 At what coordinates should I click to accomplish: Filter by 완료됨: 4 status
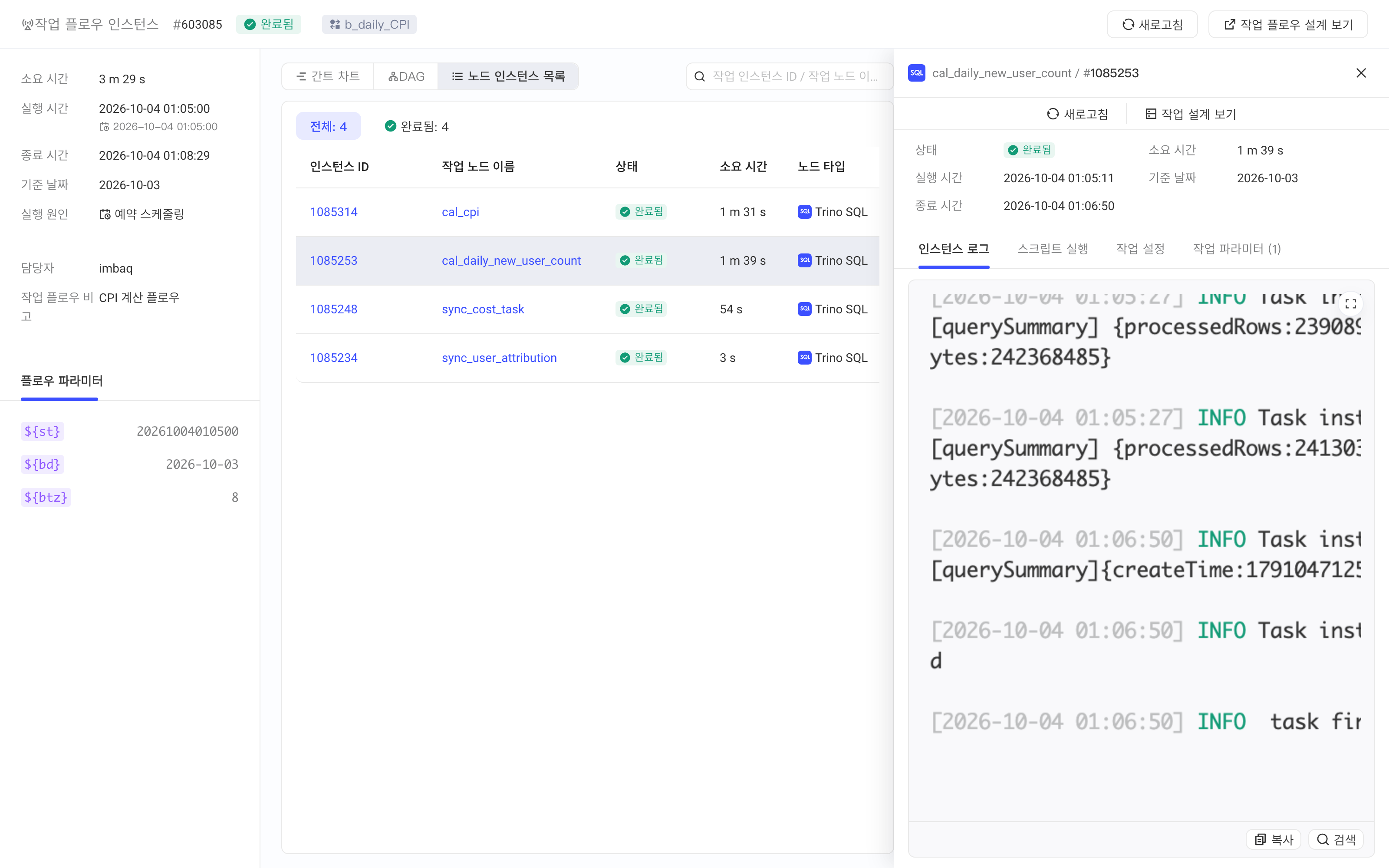coord(417,126)
